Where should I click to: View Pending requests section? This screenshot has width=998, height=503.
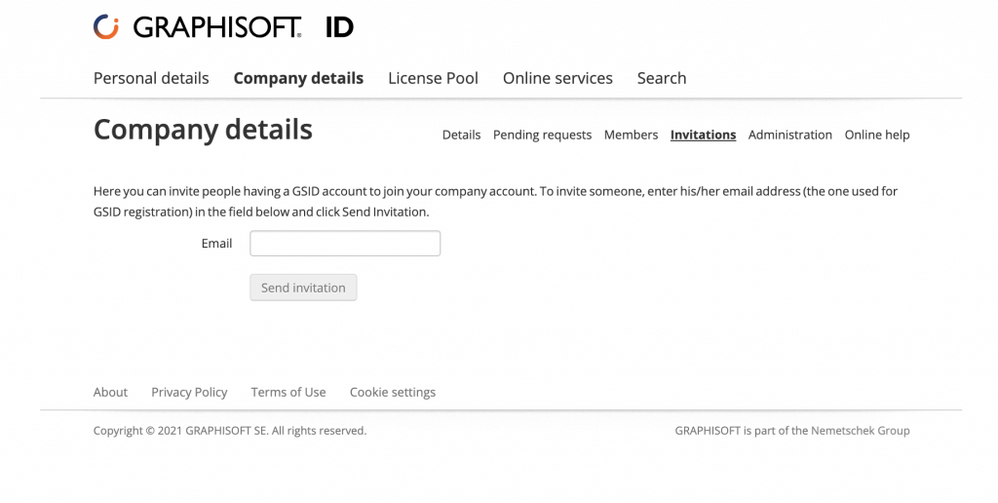tap(542, 135)
